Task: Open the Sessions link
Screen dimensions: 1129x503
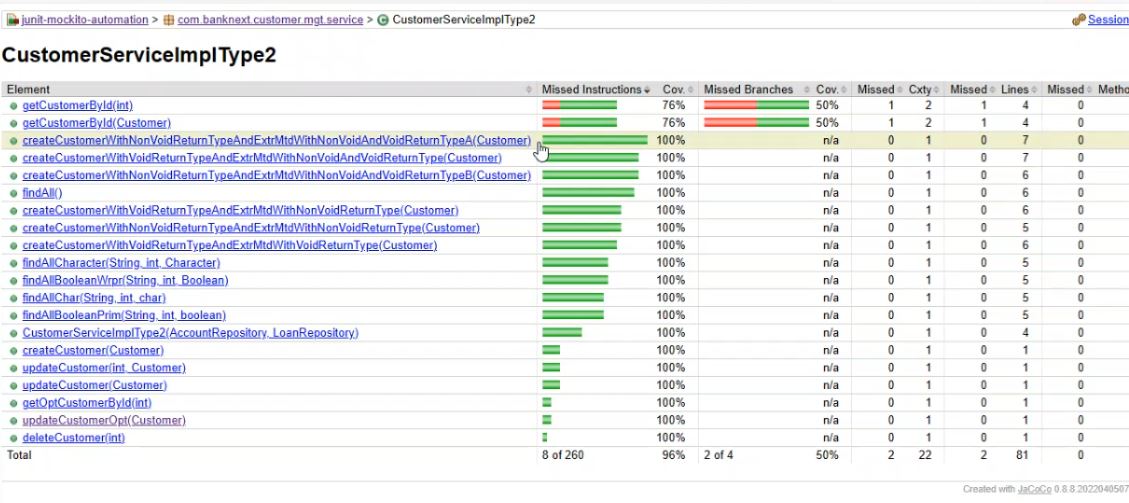Action: (x=1108, y=20)
